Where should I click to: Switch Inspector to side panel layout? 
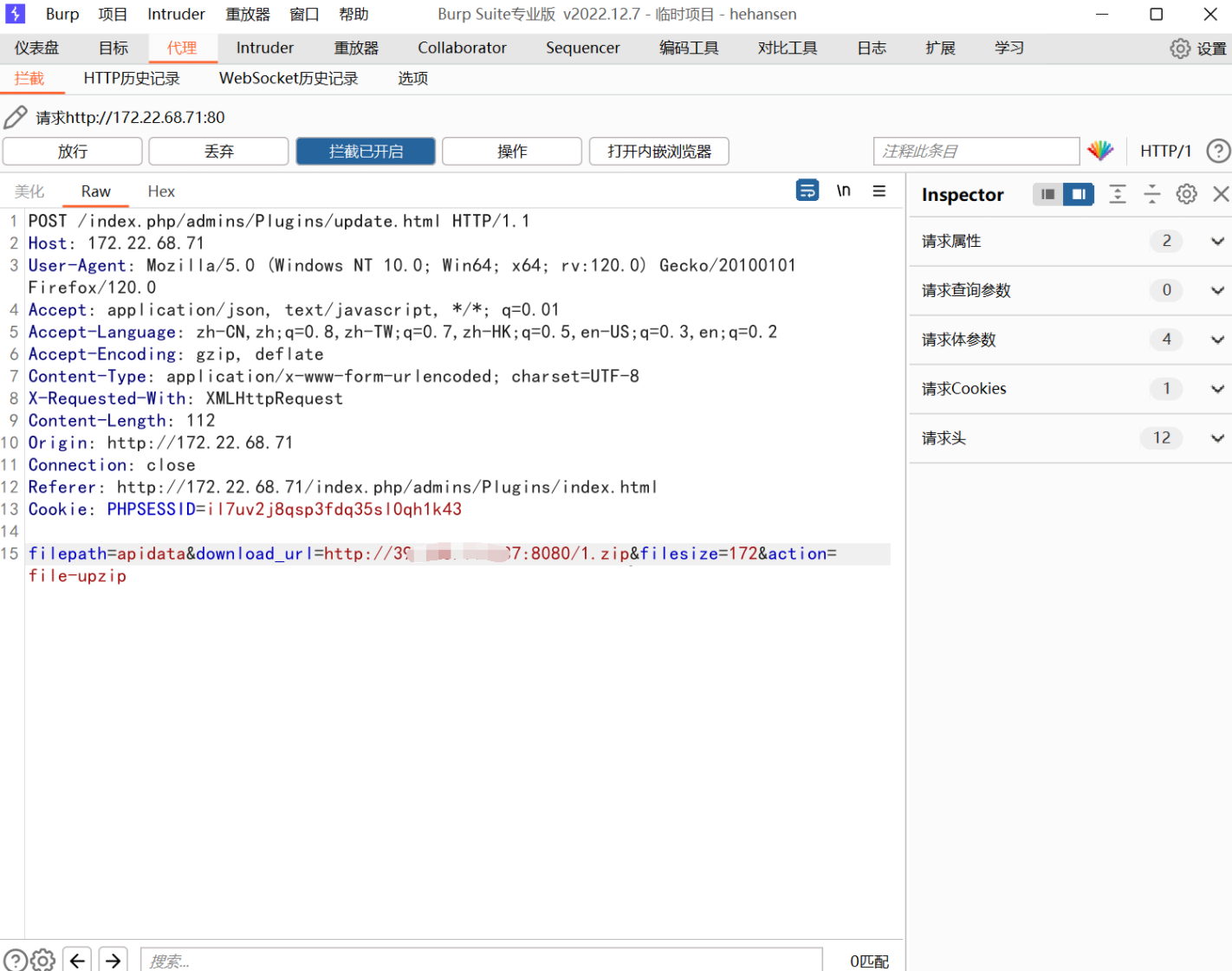pos(1079,194)
